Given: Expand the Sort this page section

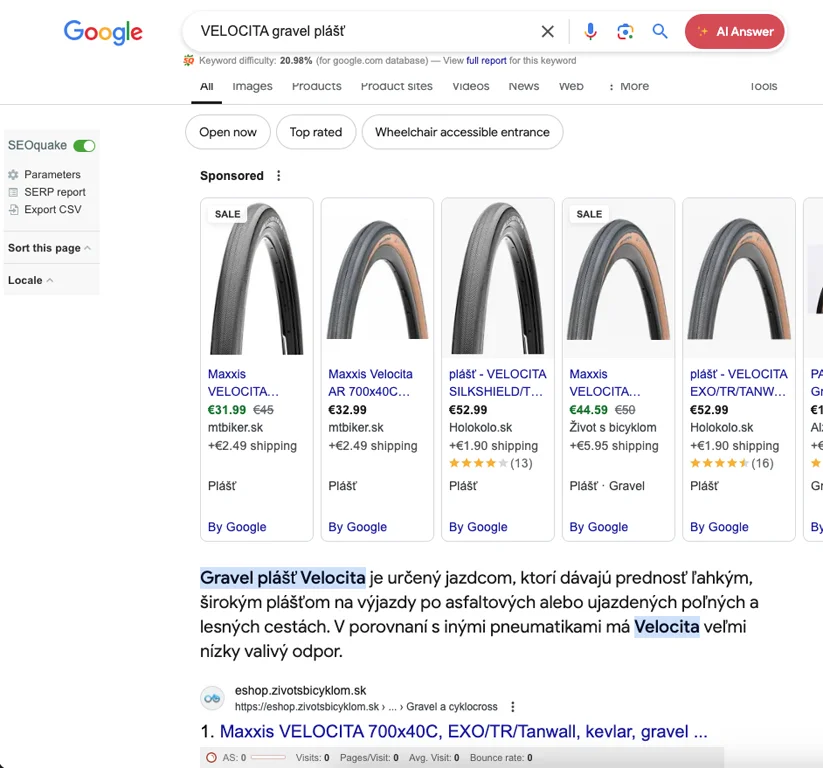Looking at the screenshot, I should click(x=49, y=248).
